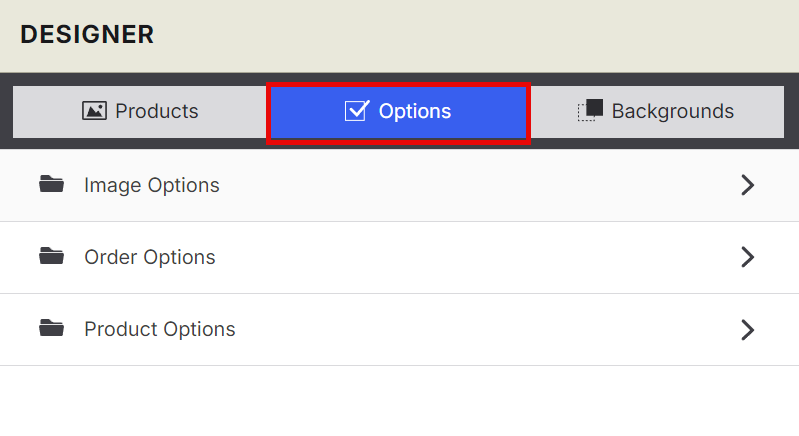This screenshot has width=799, height=436.
Task: Switch to the Products tab
Action: click(x=141, y=112)
